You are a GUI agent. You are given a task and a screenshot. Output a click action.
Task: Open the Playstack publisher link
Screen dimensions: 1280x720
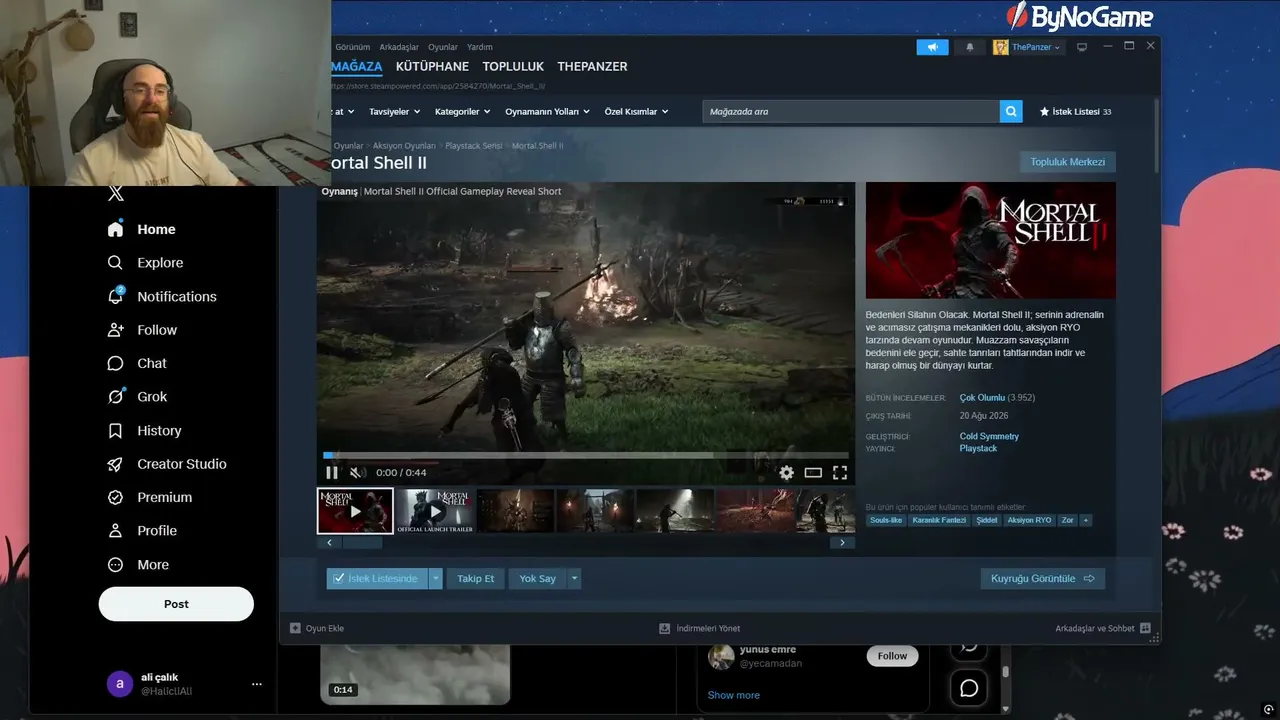(x=978, y=449)
